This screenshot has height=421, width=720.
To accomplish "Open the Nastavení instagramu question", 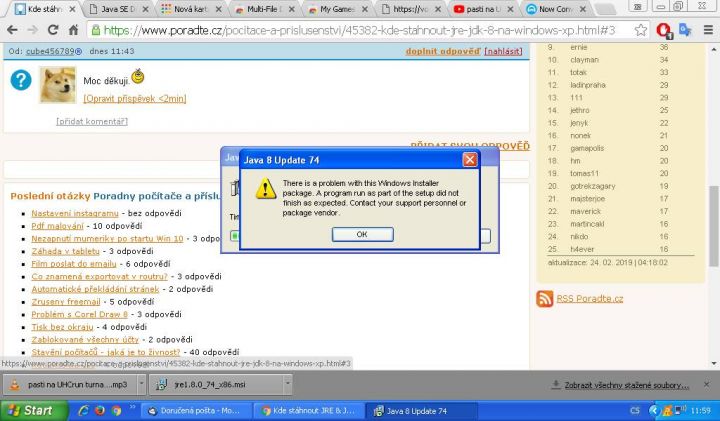I will coord(74,213).
